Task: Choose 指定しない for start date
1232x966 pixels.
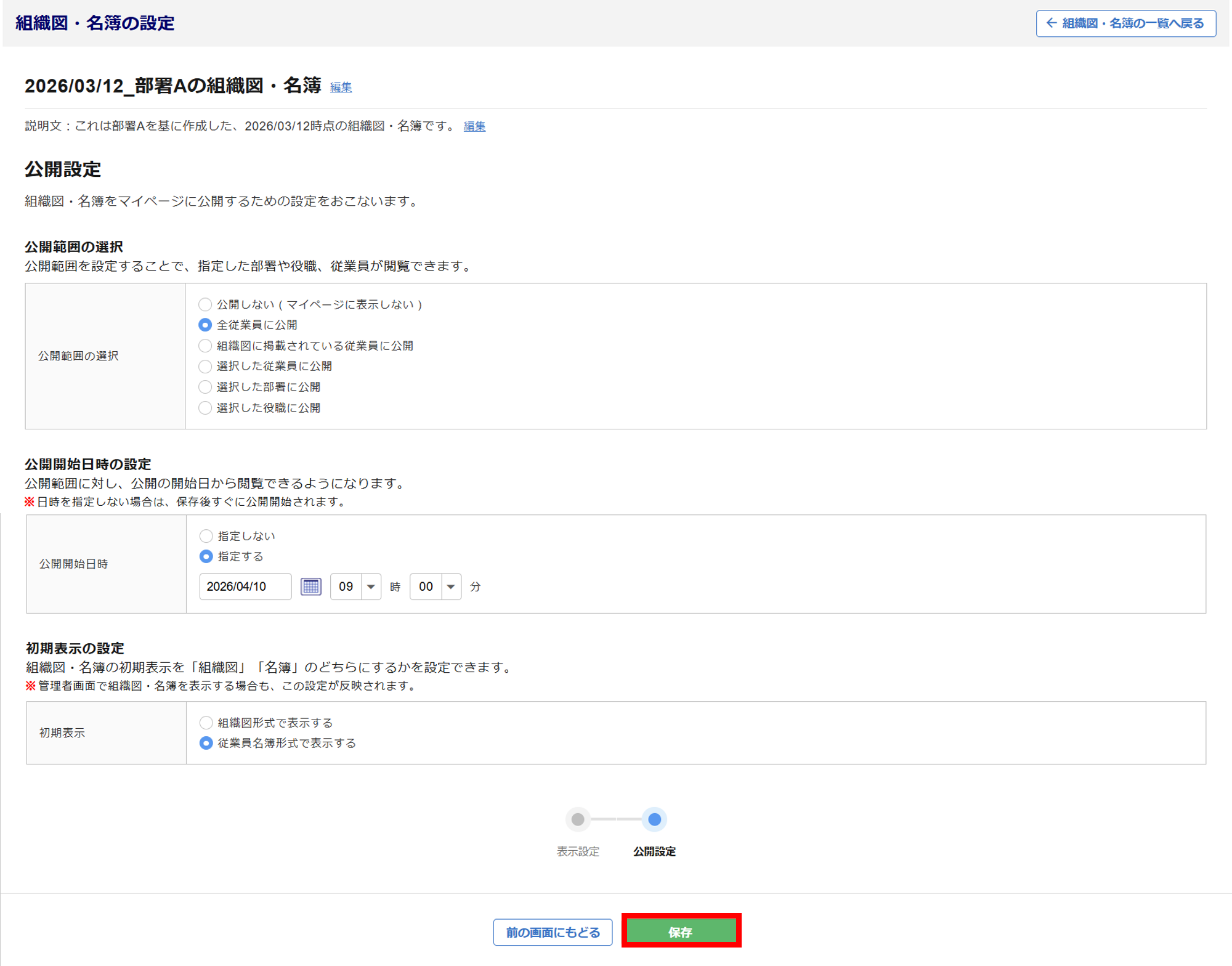Action: (x=206, y=536)
